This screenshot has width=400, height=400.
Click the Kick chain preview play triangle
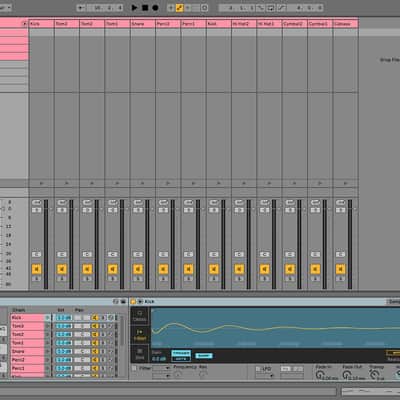(x=41, y=183)
